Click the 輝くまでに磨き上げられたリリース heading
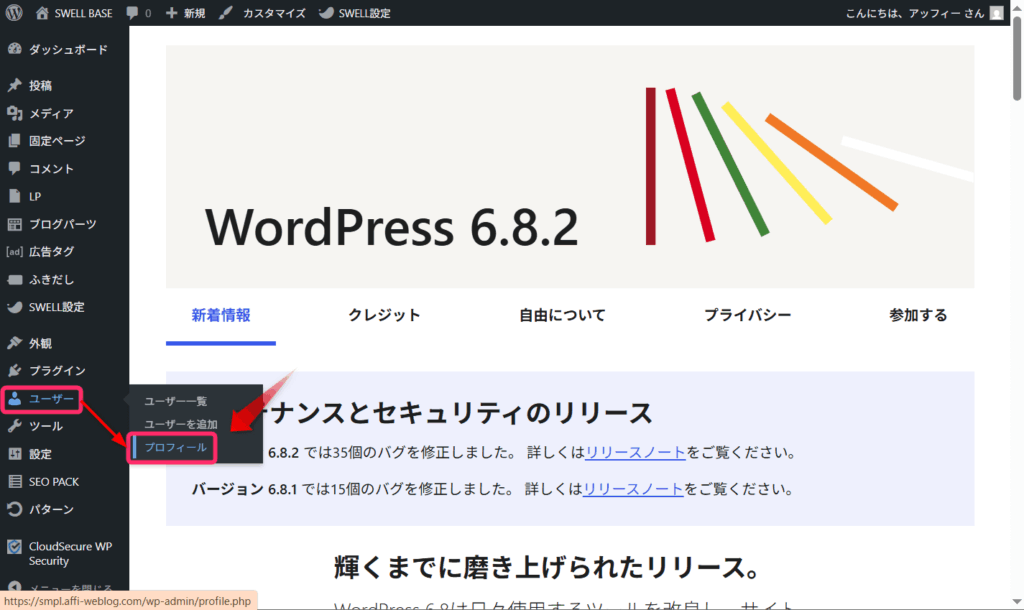Viewport: 1024px width, 610px height. 547,568
